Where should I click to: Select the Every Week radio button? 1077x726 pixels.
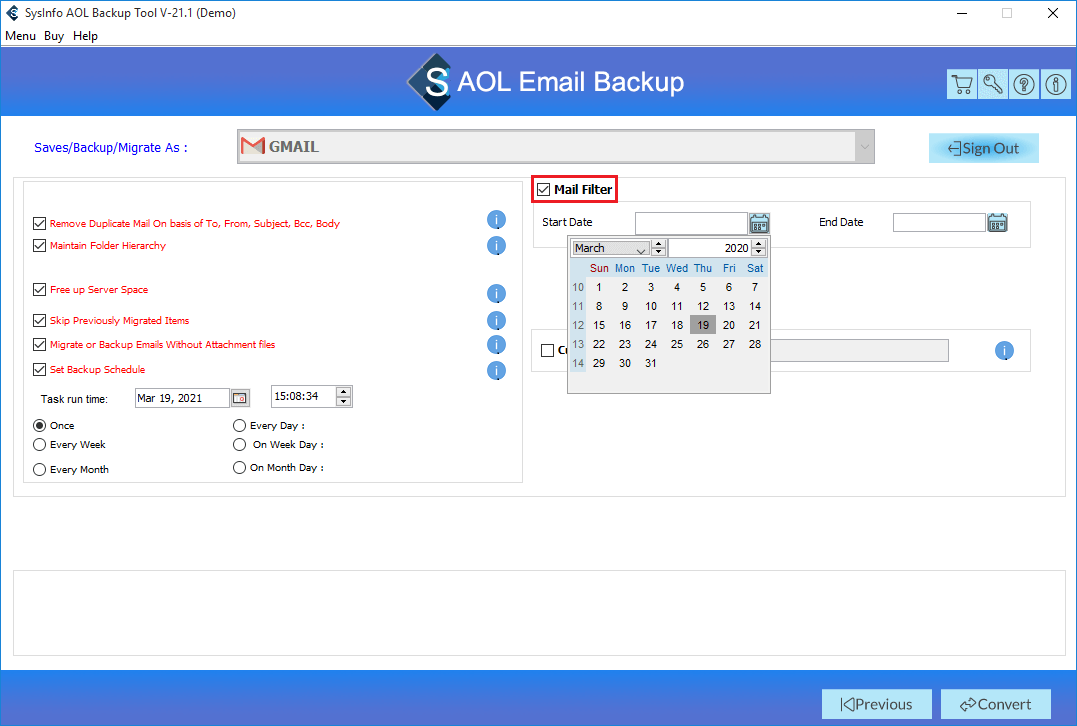[40, 444]
